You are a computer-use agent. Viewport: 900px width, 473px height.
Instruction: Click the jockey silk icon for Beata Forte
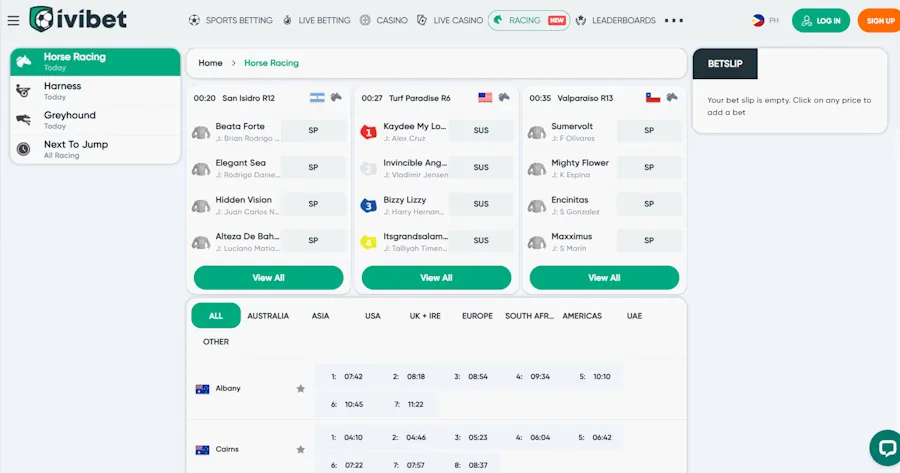coord(201,133)
